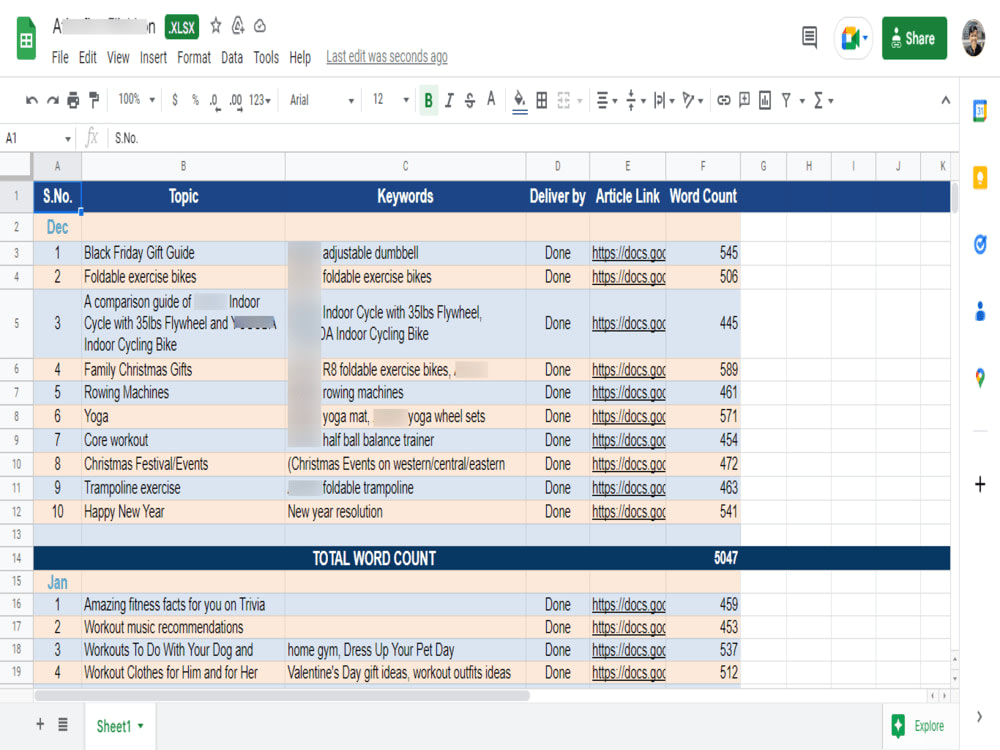The width and height of the screenshot is (1000, 750).
Task: Open the Arial font dropdown
Action: pos(321,100)
